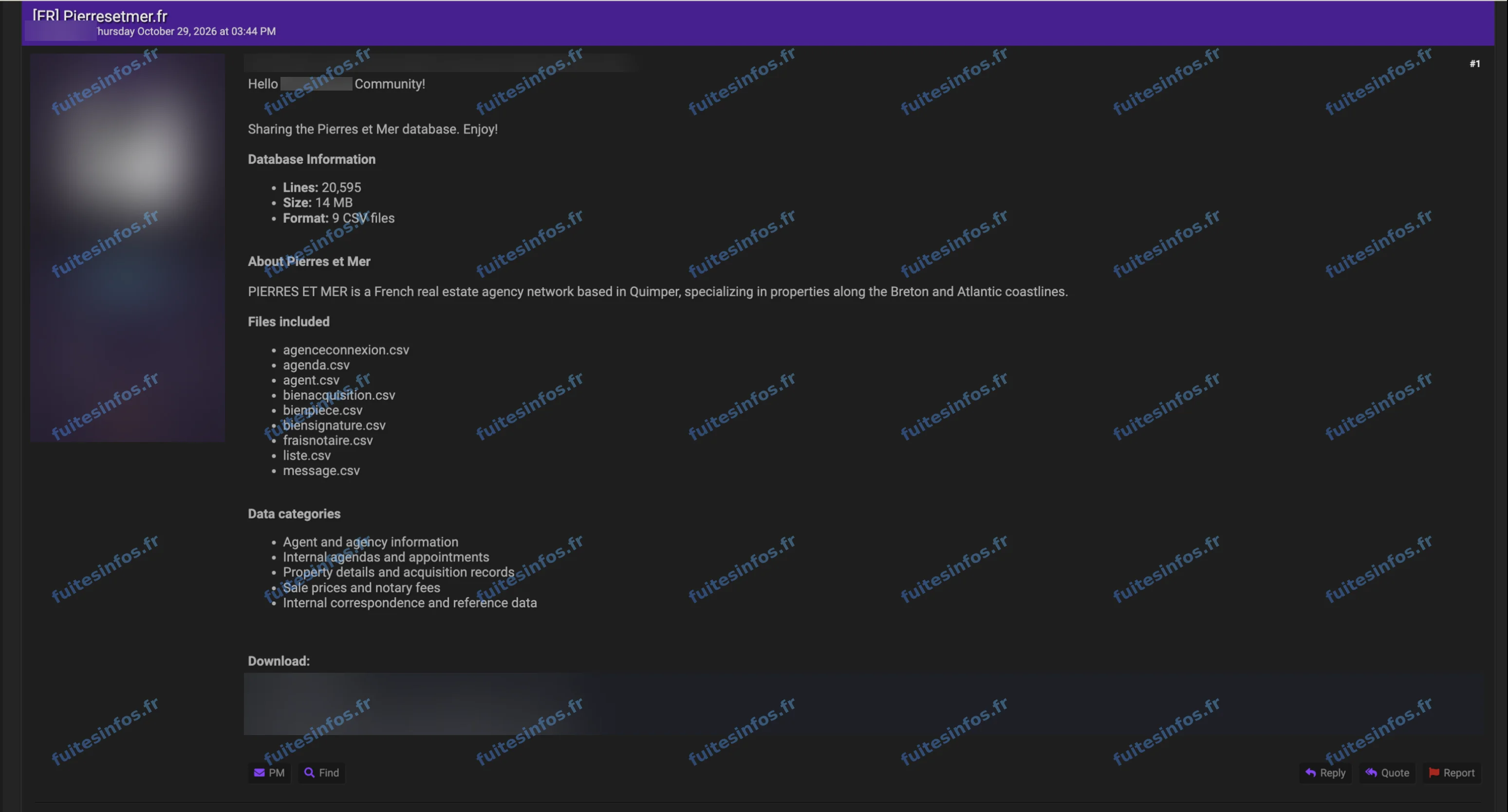Reply to this post

tap(1325, 772)
